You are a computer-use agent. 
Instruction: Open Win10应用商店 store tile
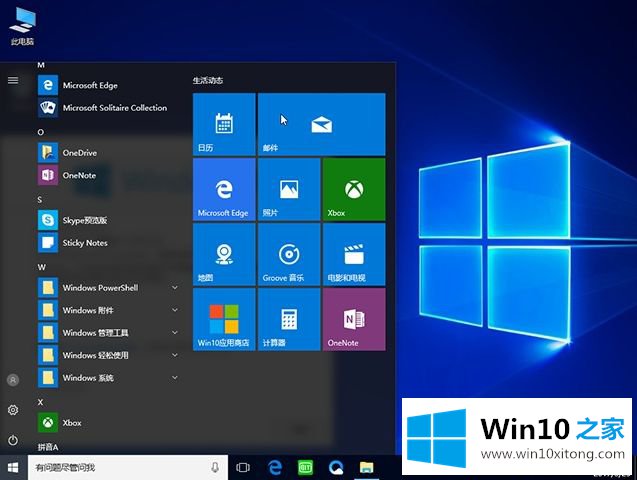pyautogui.click(x=223, y=320)
